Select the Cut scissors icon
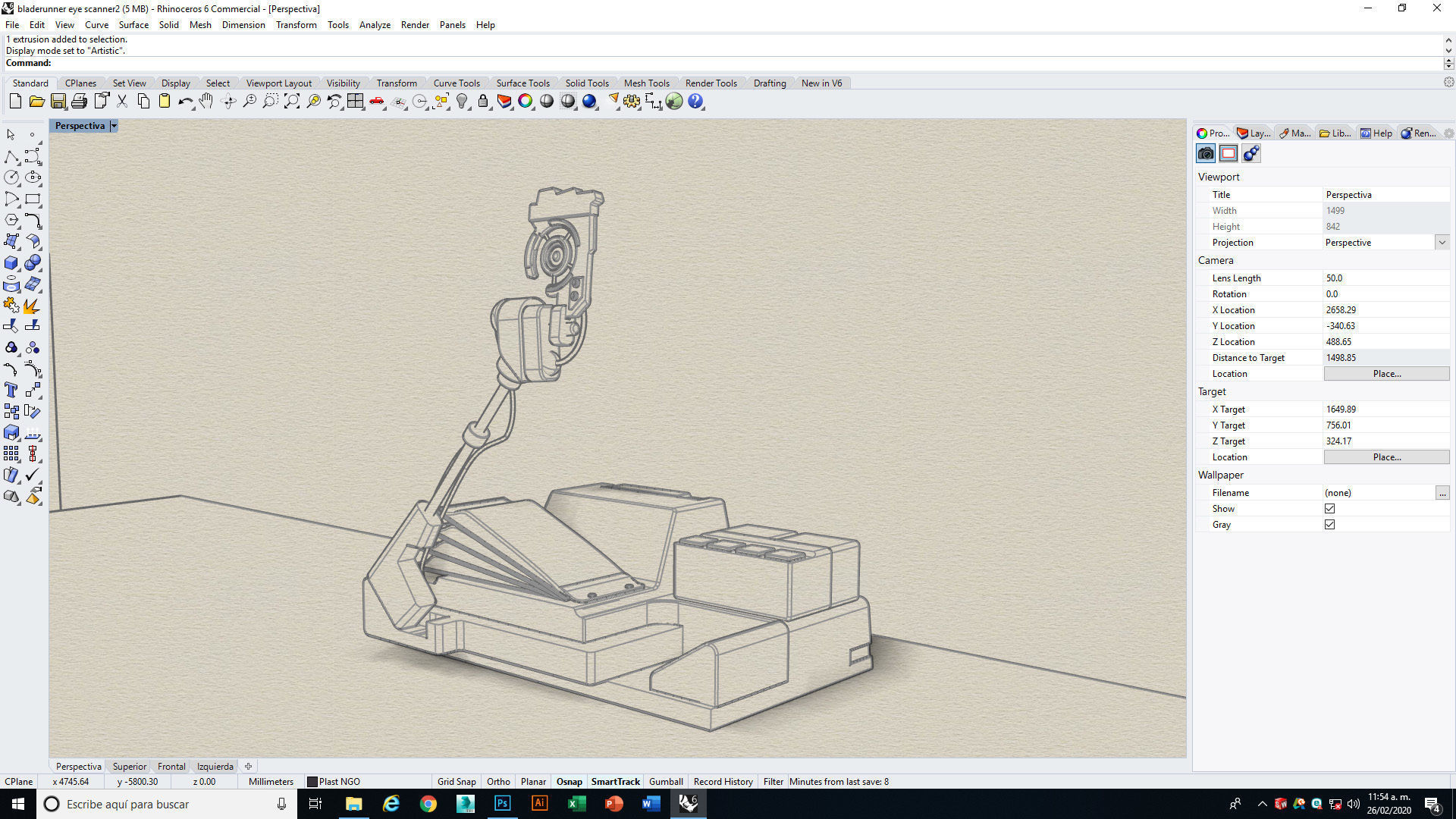 [121, 101]
